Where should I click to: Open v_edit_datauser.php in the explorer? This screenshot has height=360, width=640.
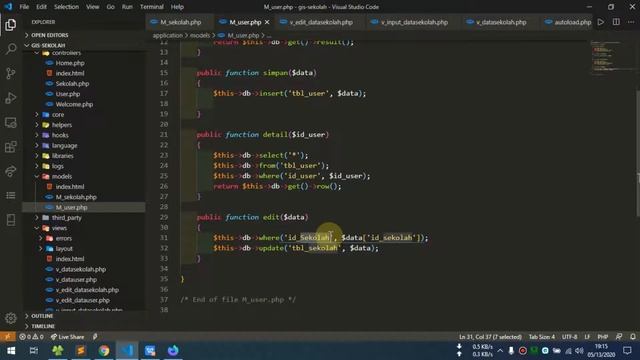pos(82,300)
